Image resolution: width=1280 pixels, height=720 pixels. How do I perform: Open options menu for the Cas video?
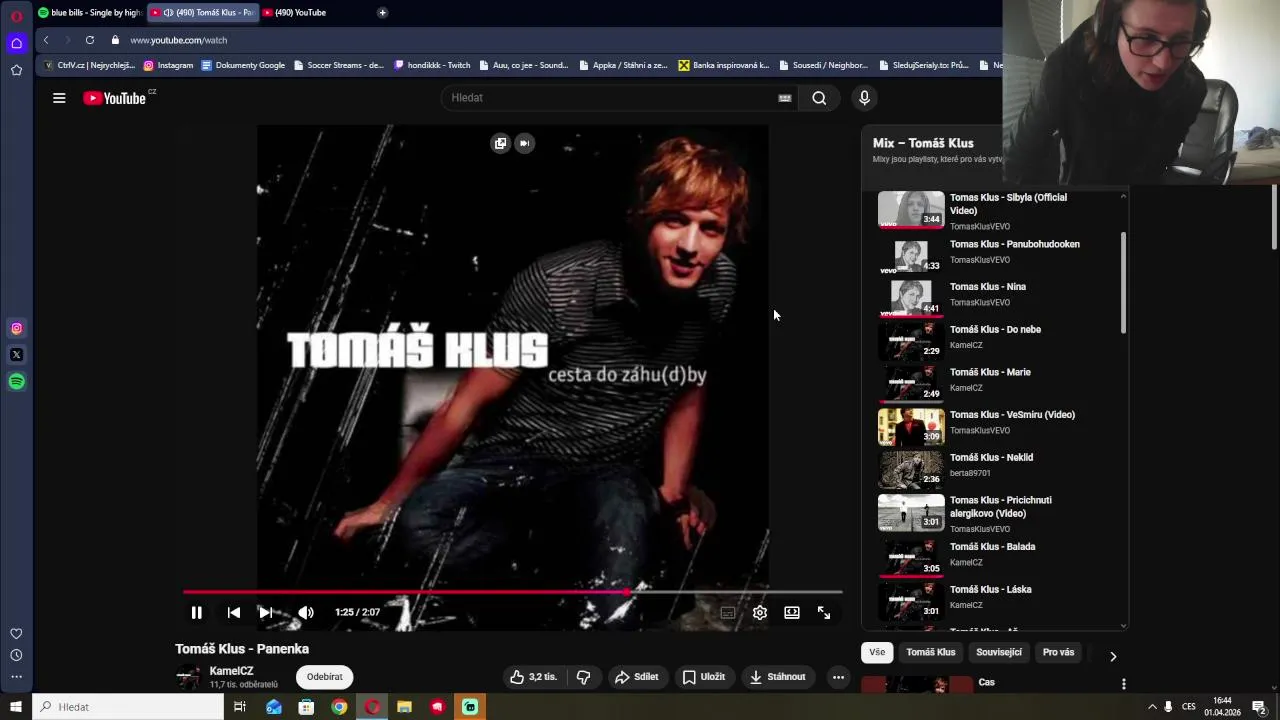[x=1124, y=684]
